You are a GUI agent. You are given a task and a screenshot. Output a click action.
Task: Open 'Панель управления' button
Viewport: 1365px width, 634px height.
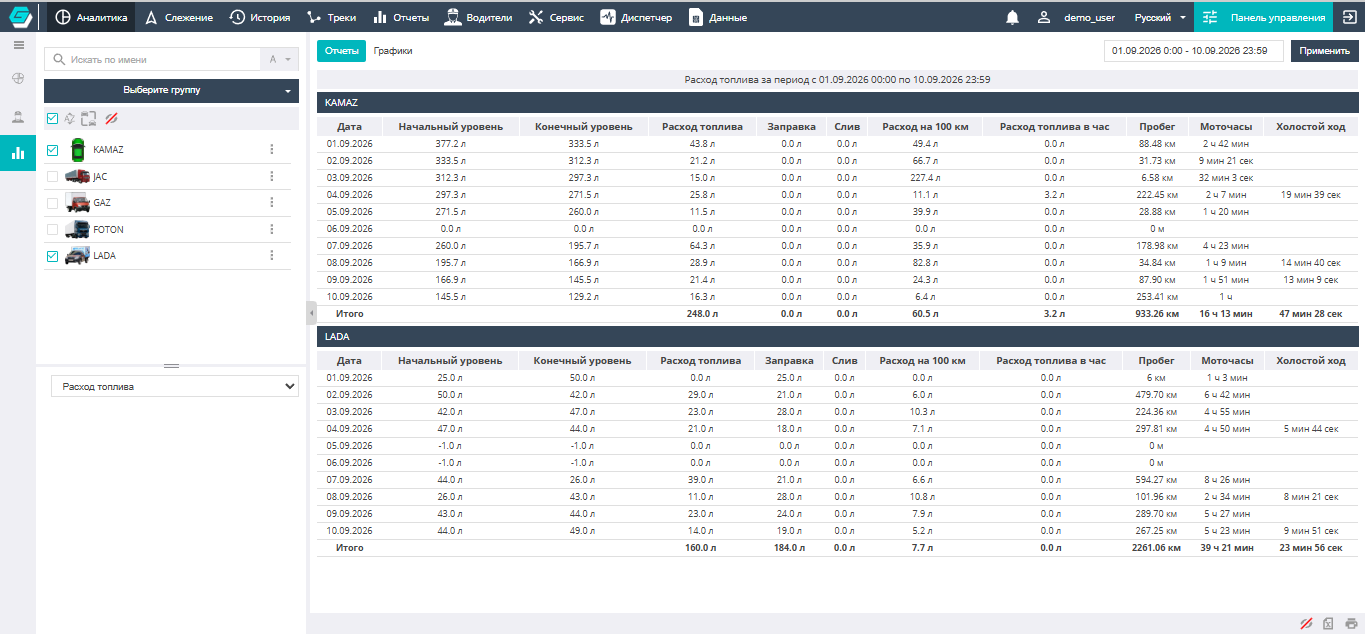[1262, 17]
